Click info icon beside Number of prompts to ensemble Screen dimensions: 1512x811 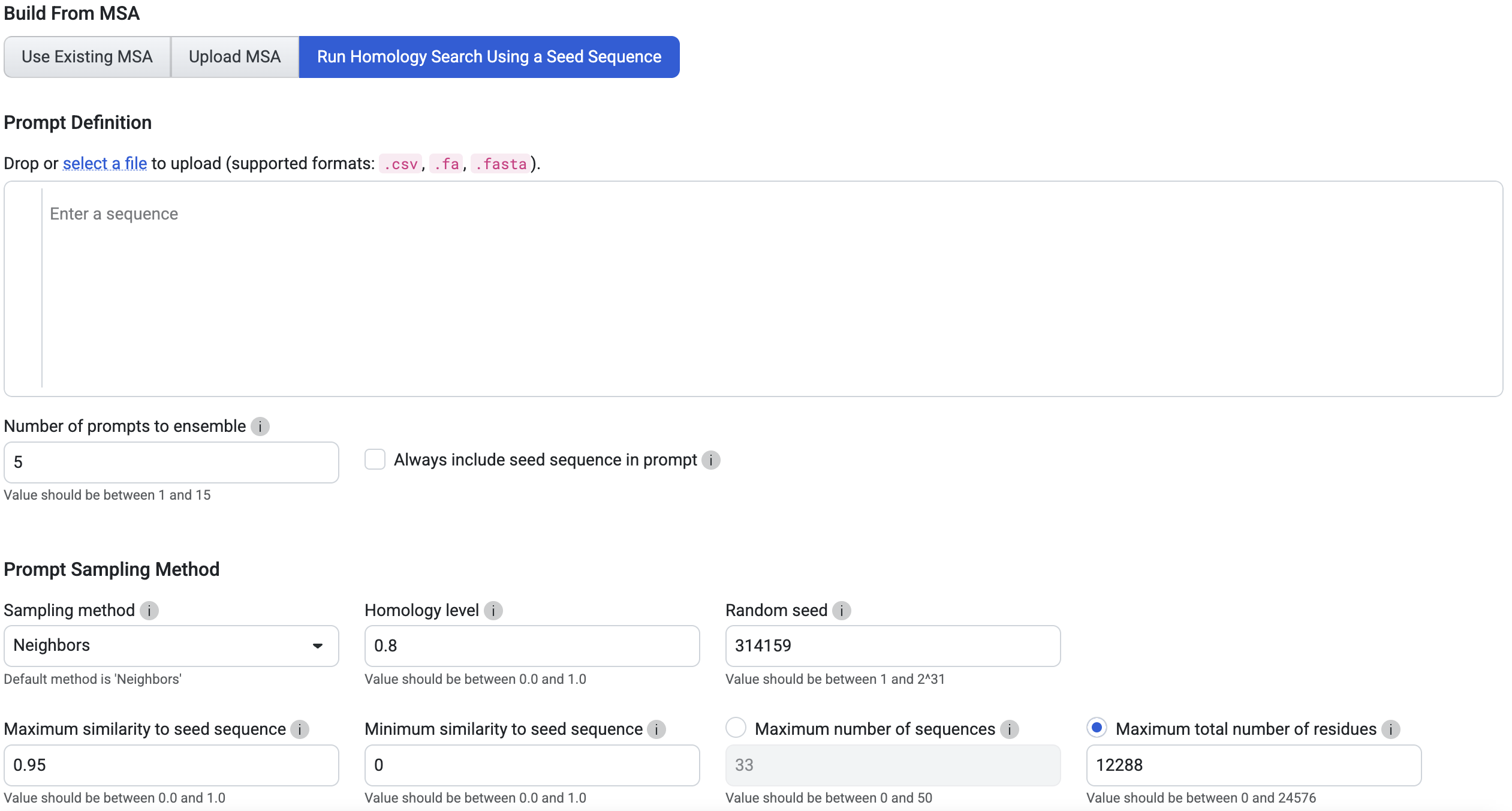[x=260, y=426]
